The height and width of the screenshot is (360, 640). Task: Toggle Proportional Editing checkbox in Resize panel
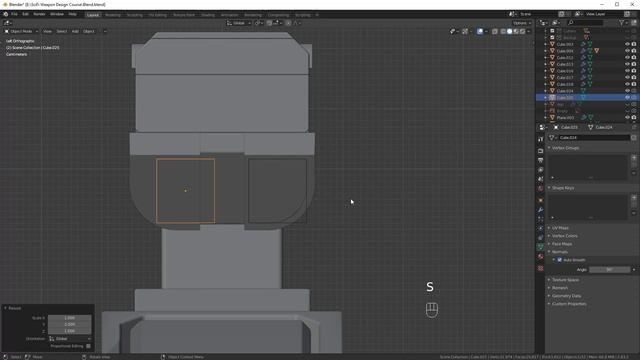(88, 346)
